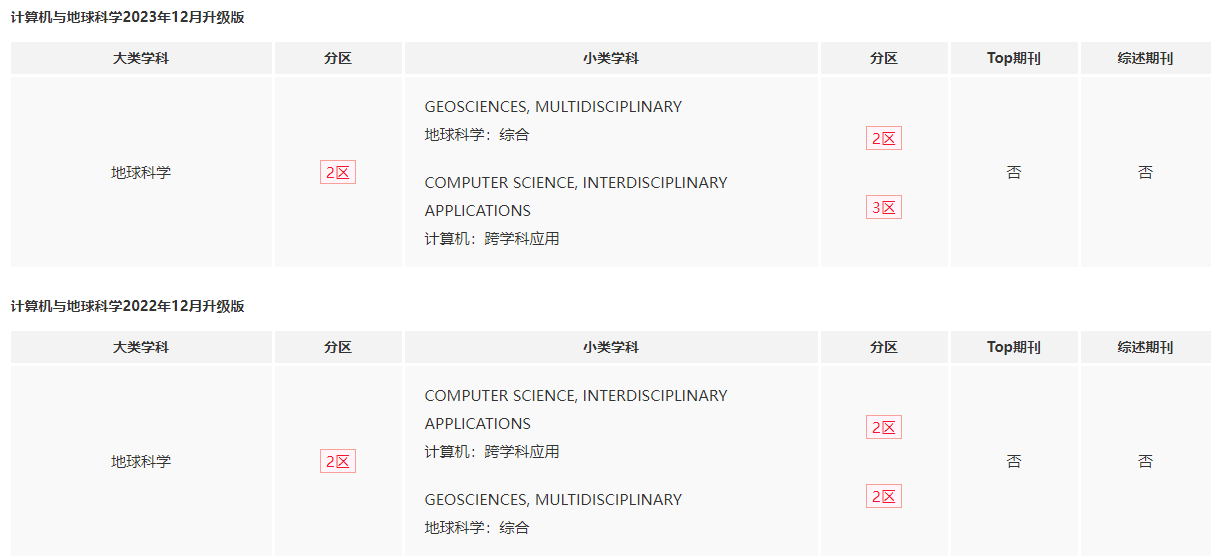This screenshot has height=557, width=1220.
Task: Select 计算机：跨学科应用 text in 2023 table
Action: point(492,238)
